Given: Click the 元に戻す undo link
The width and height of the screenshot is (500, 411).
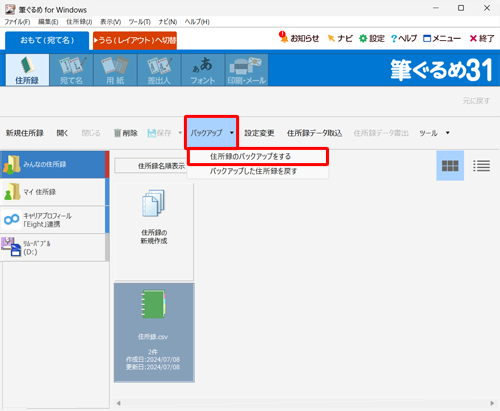Looking at the screenshot, I should [476, 101].
